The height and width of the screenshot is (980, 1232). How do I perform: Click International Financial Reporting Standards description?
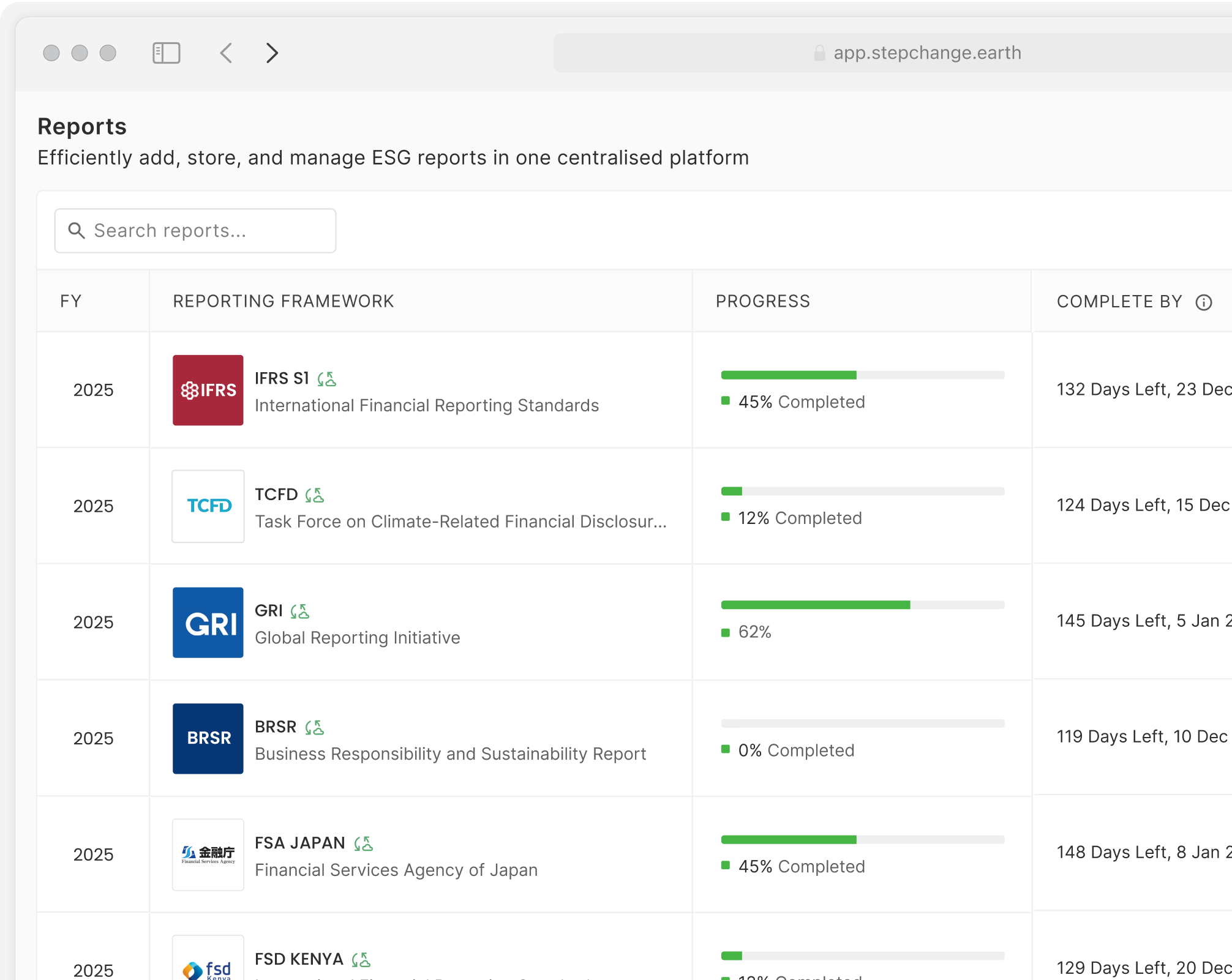pos(427,405)
